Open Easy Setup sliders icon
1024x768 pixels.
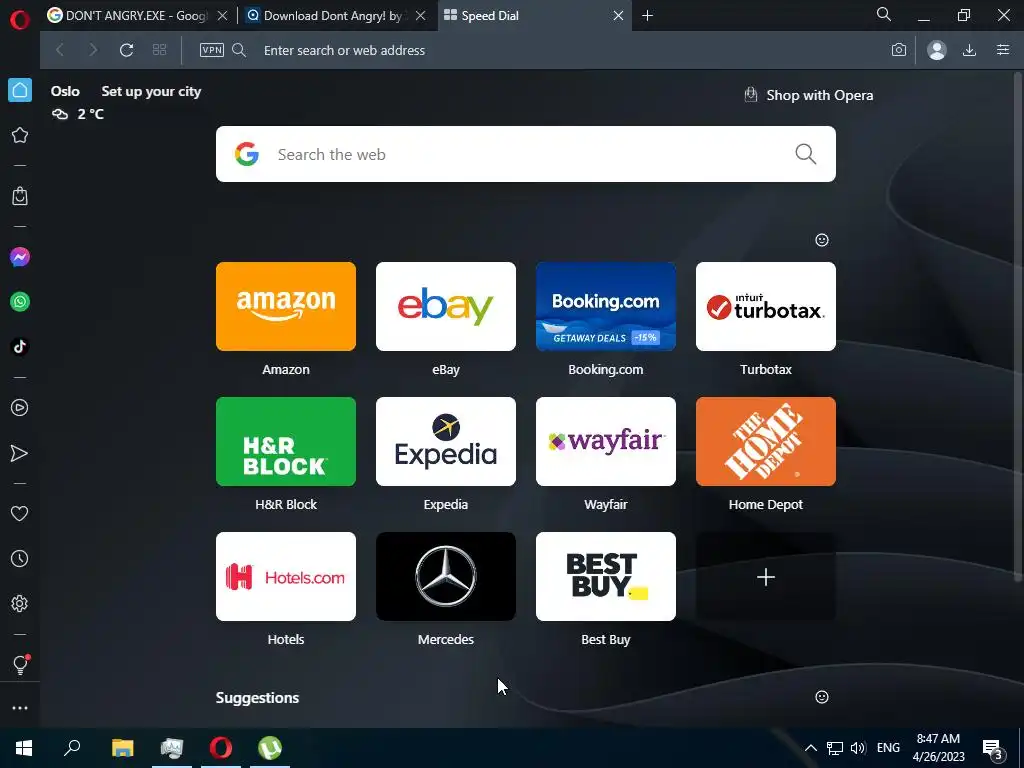(x=1003, y=50)
